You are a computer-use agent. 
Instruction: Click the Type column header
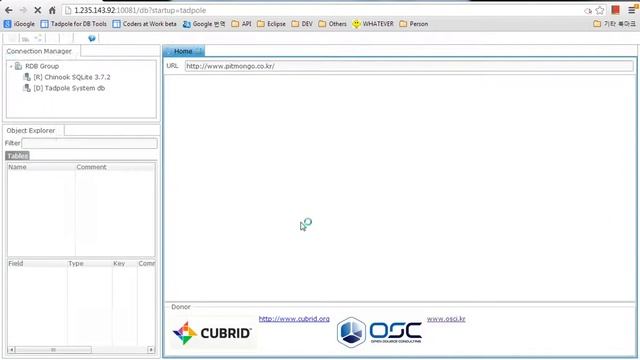(90, 264)
